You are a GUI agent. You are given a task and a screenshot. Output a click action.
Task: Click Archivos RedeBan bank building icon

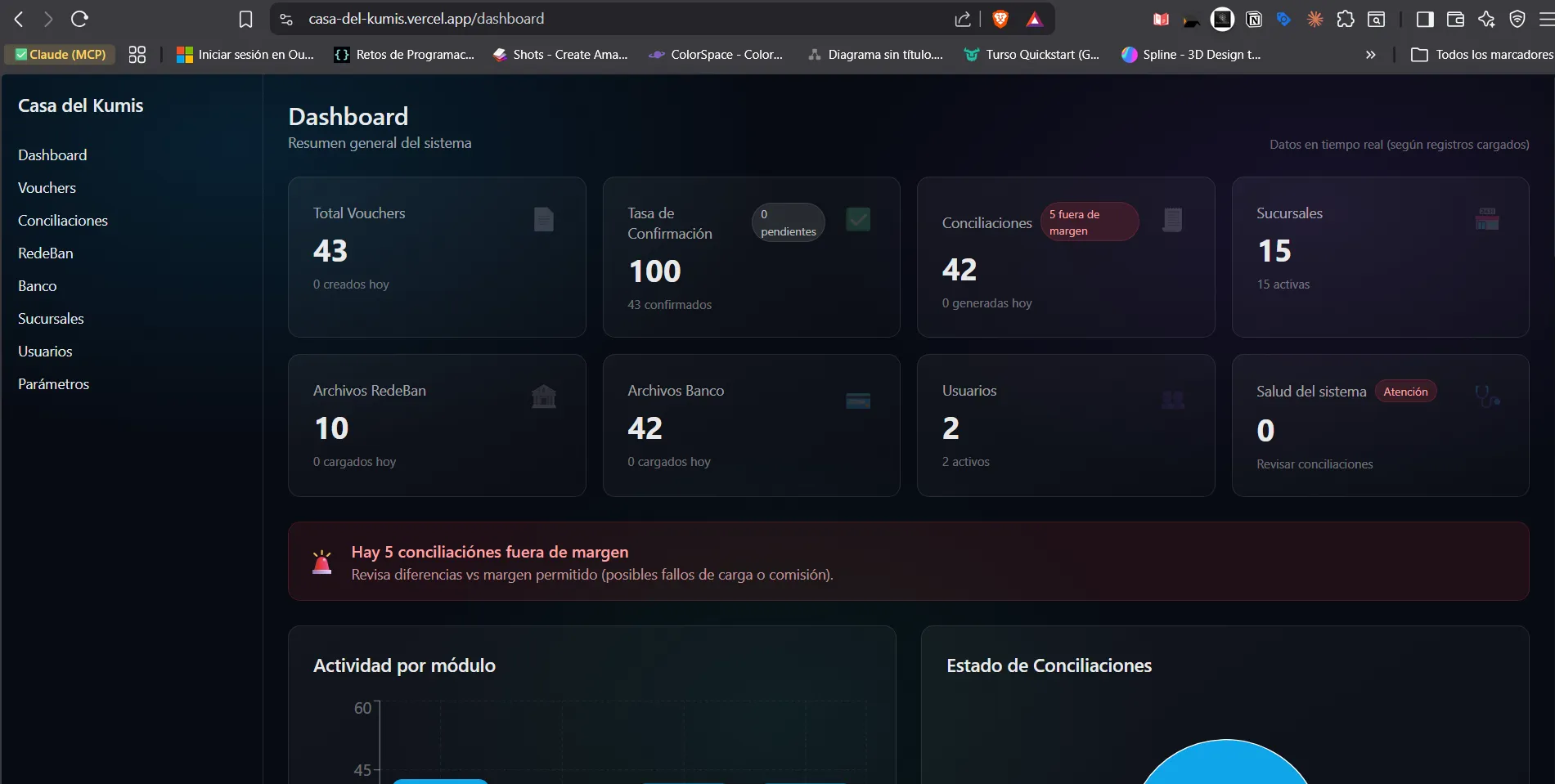(x=544, y=396)
